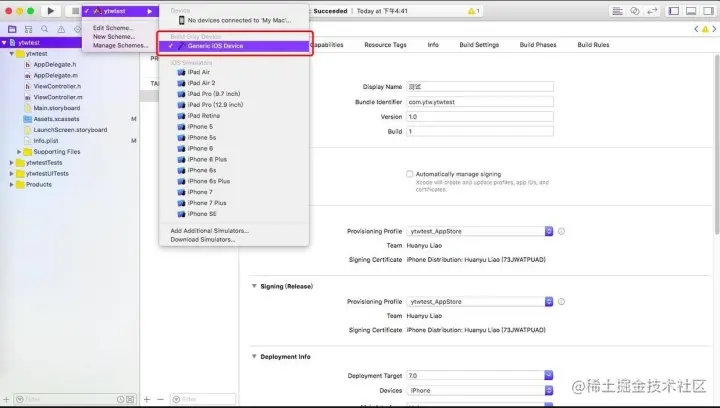Remove target with the minus button
The height and width of the screenshot is (408, 720).
click(160, 399)
